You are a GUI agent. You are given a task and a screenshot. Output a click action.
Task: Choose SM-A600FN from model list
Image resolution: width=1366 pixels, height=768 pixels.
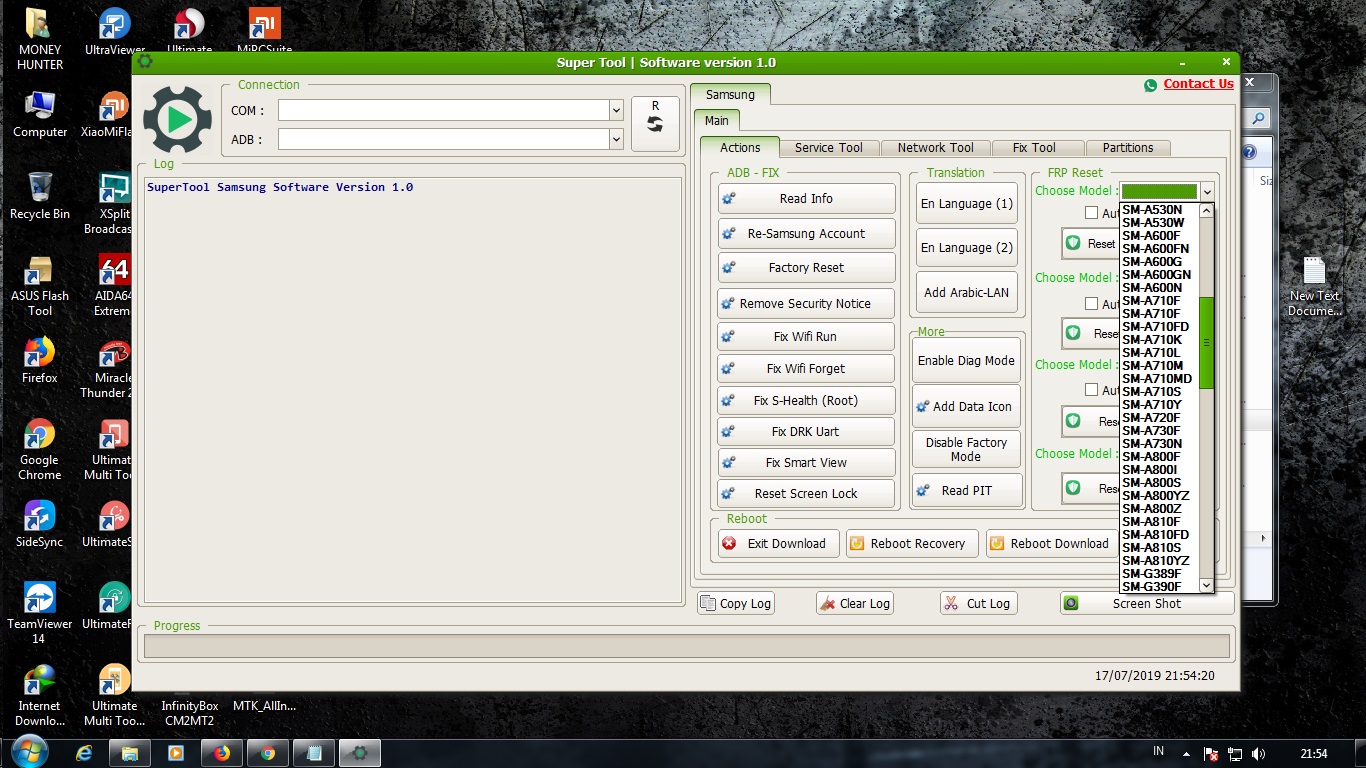point(1159,249)
